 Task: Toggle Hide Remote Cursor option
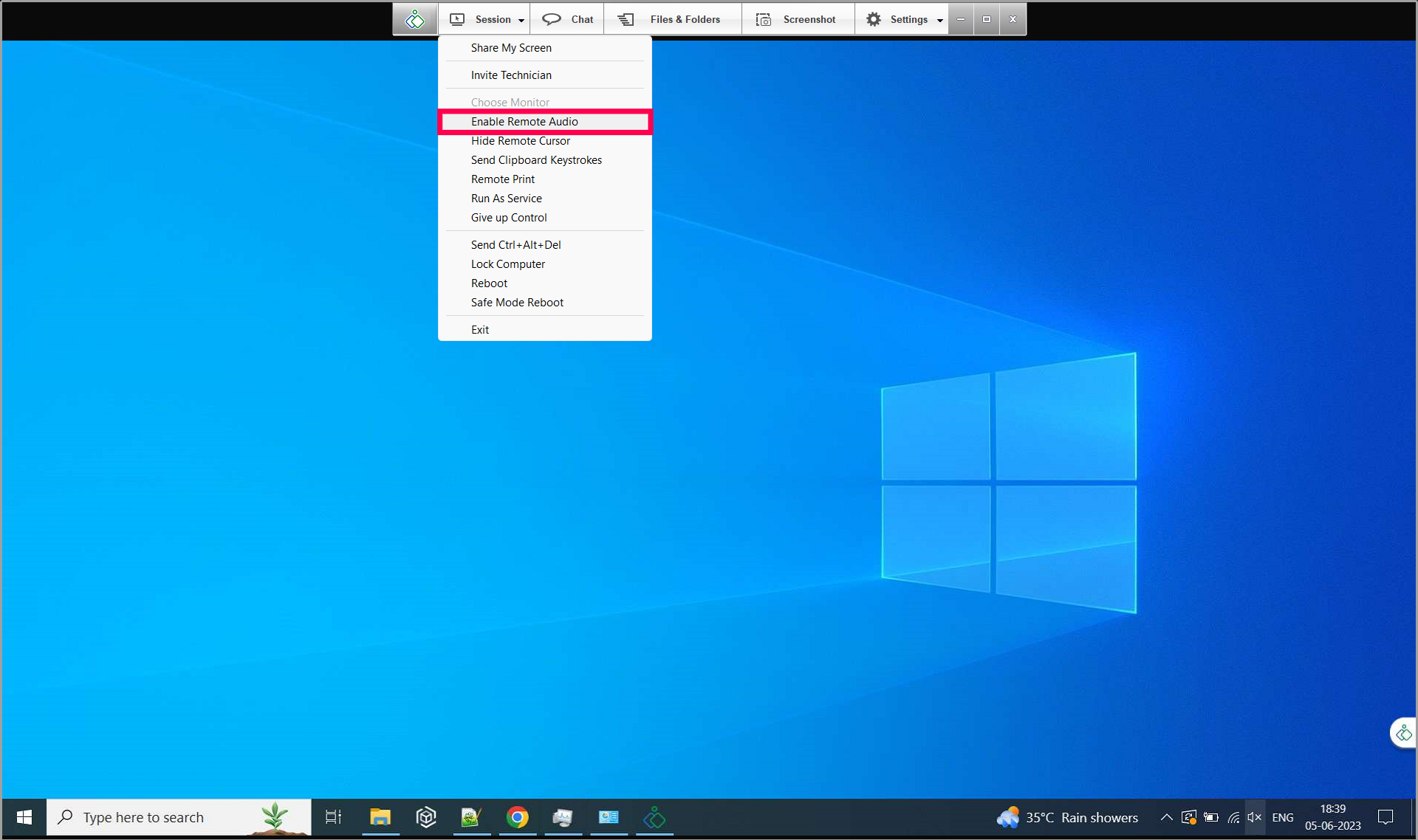[520, 141]
